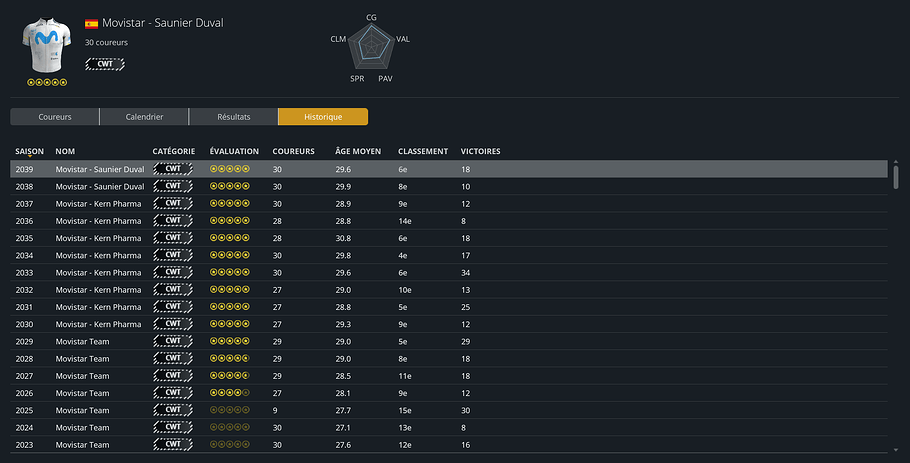Click CWT category icon in 2037 row
This screenshot has width=910, height=463.
click(173, 204)
